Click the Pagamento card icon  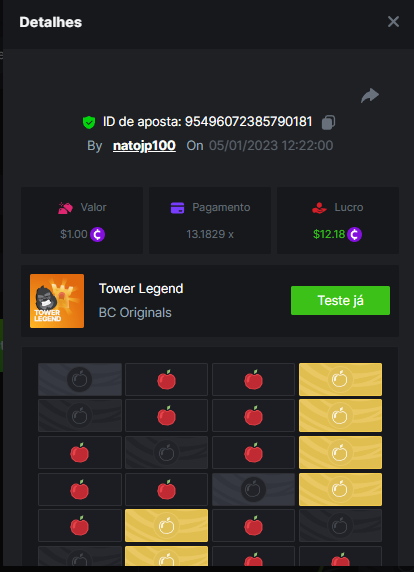tap(177, 208)
